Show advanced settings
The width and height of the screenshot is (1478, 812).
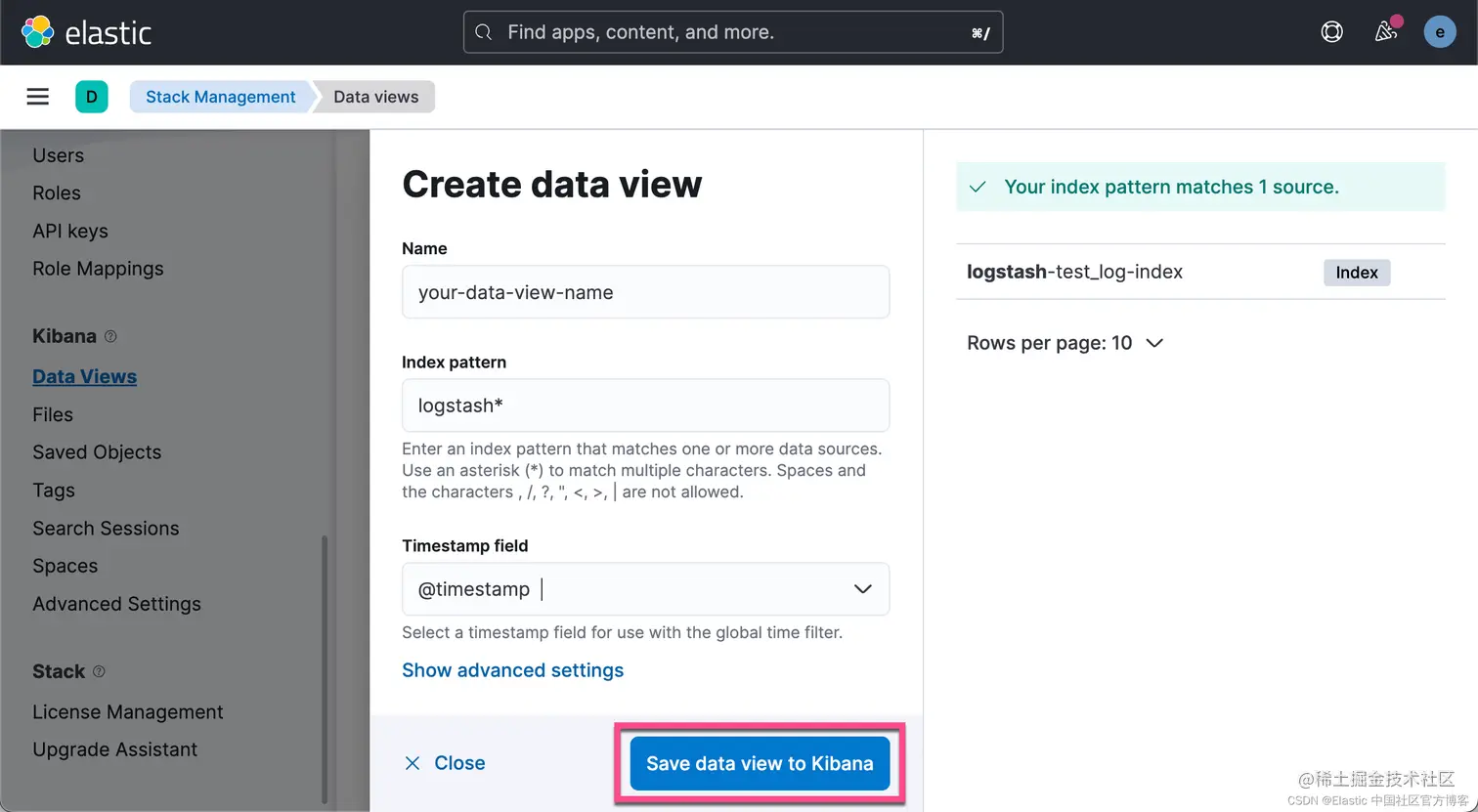(512, 670)
